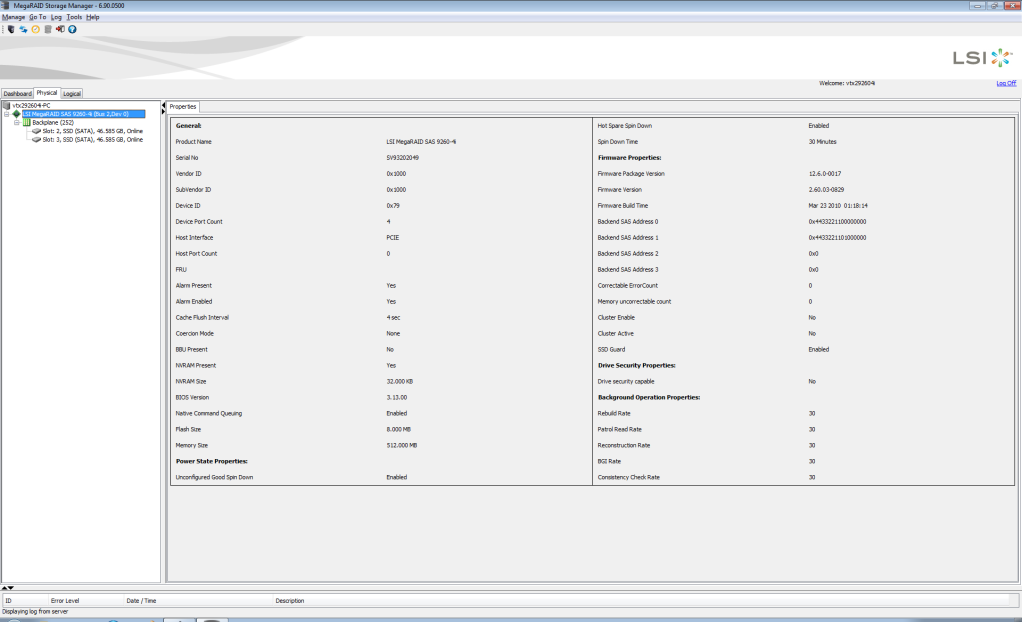This screenshot has height=622, width=1022.
Task: Sort log by the Description column
Action: [x=645, y=600]
